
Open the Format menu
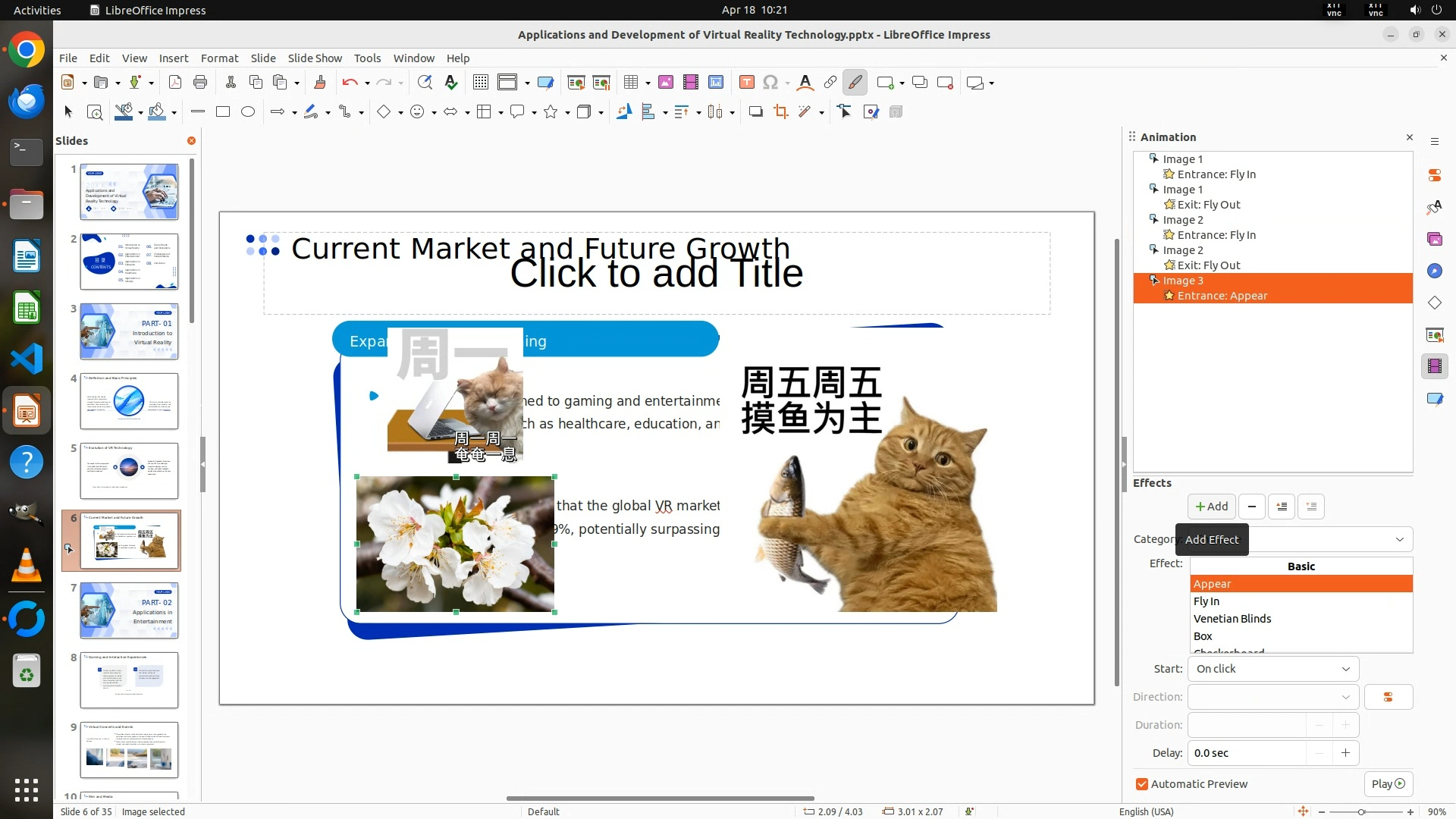pyautogui.click(x=219, y=58)
